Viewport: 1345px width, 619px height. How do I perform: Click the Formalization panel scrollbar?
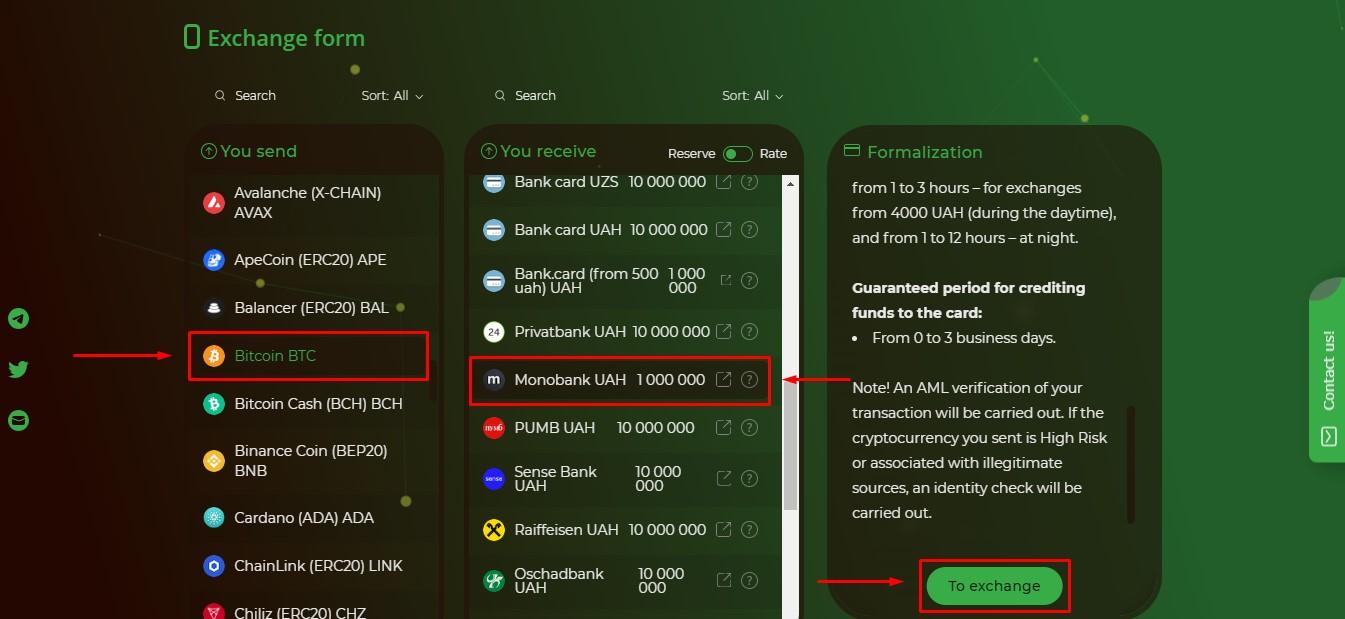click(1131, 464)
